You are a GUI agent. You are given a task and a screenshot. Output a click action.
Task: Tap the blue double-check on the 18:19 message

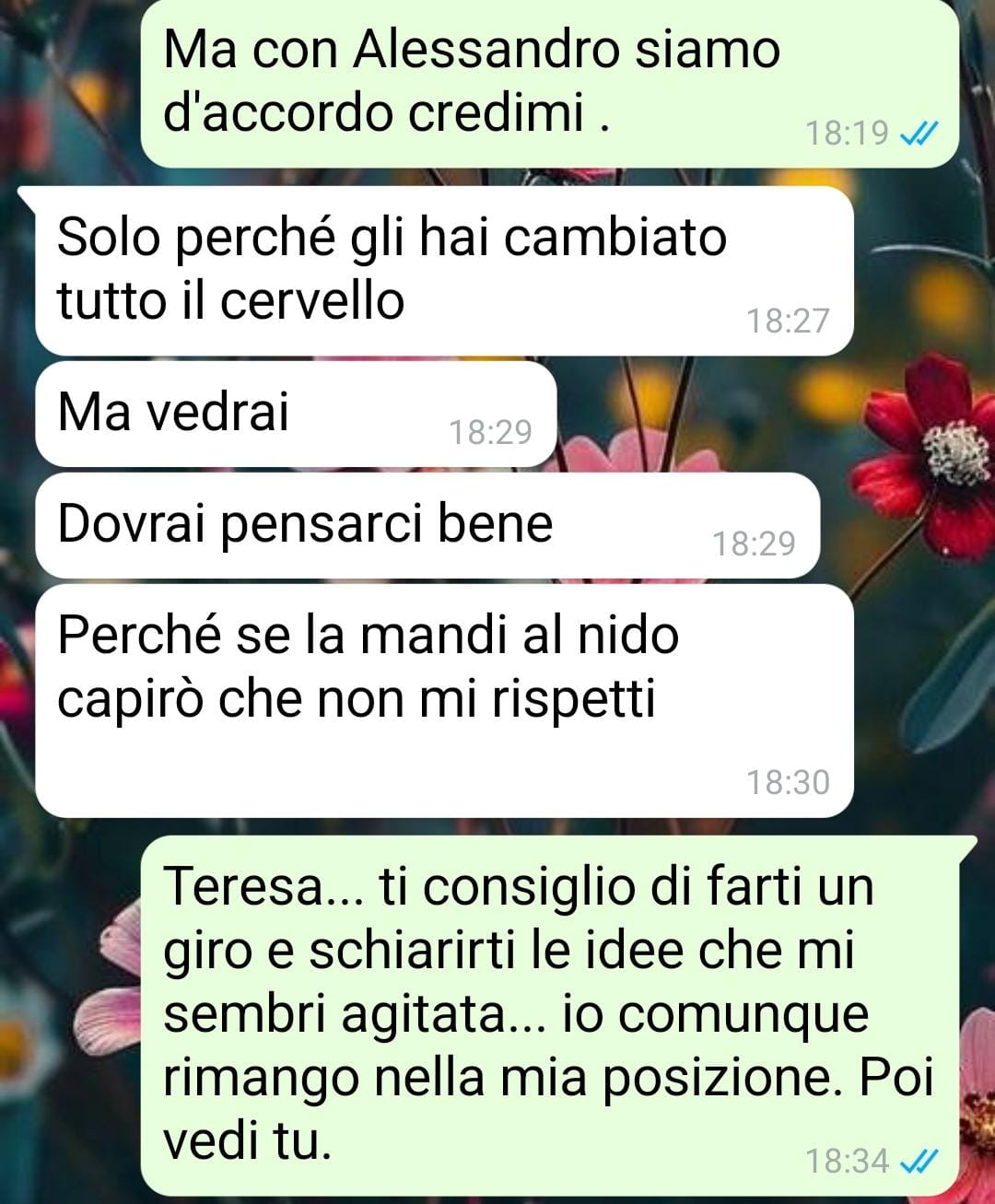(x=918, y=134)
